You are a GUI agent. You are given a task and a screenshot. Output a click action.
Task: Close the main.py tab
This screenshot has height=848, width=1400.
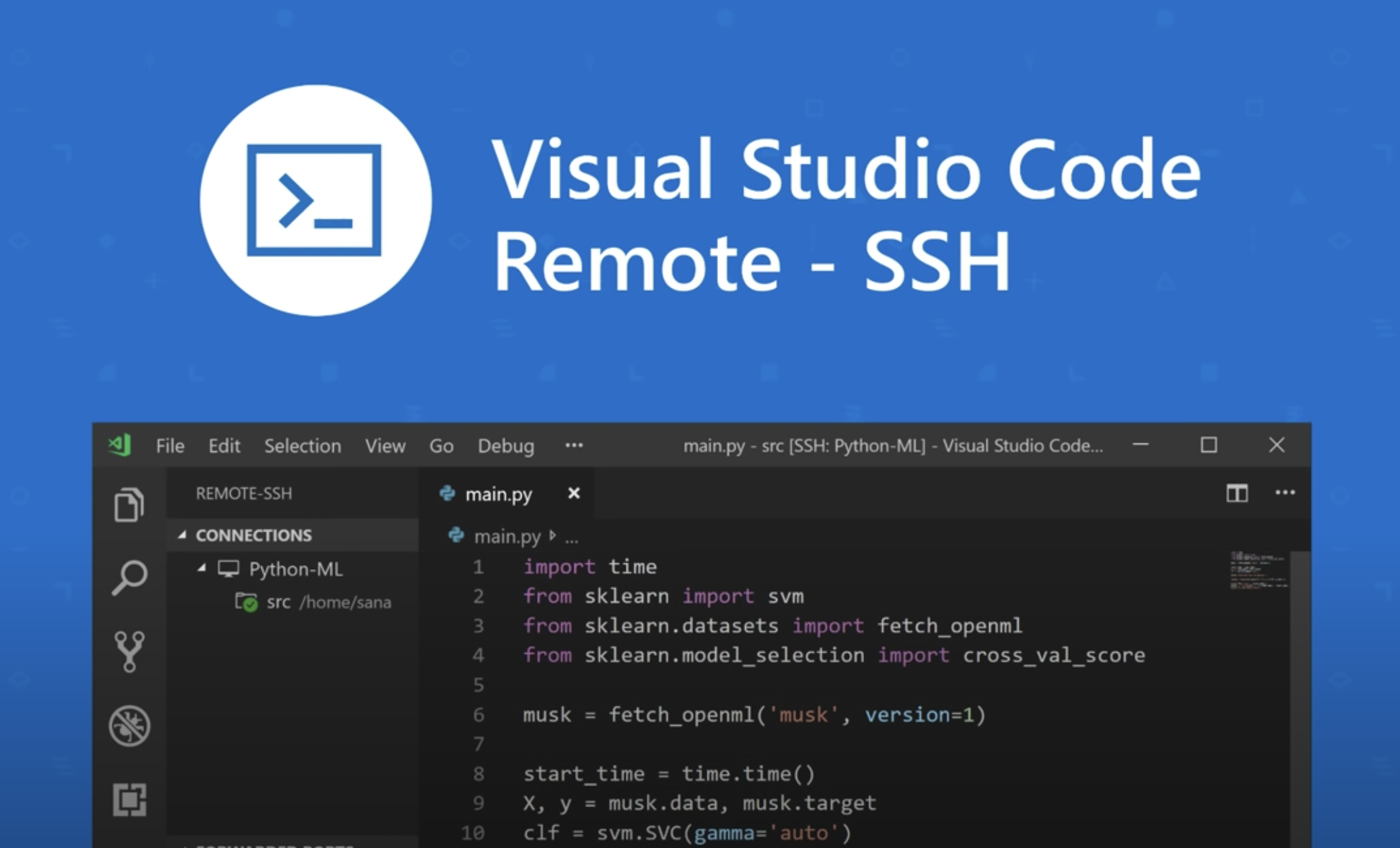(x=574, y=494)
